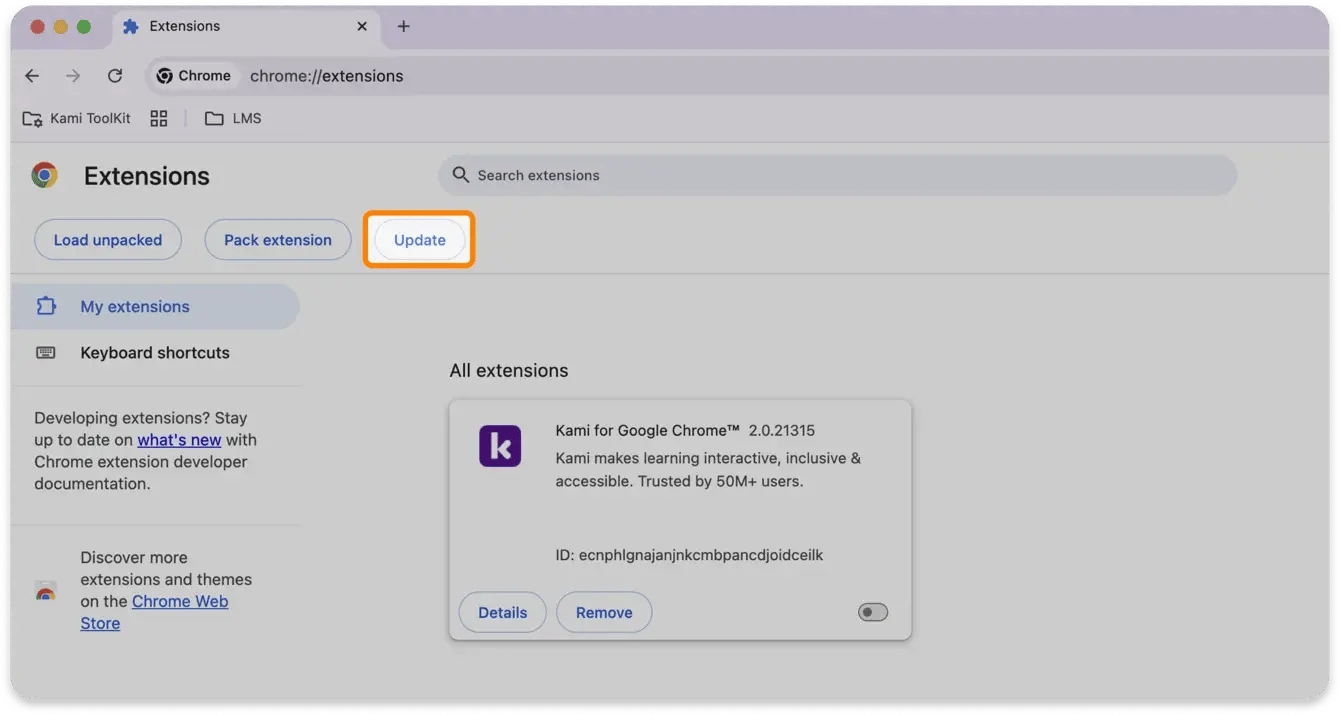Click the Pack extension button

(x=278, y=240)
